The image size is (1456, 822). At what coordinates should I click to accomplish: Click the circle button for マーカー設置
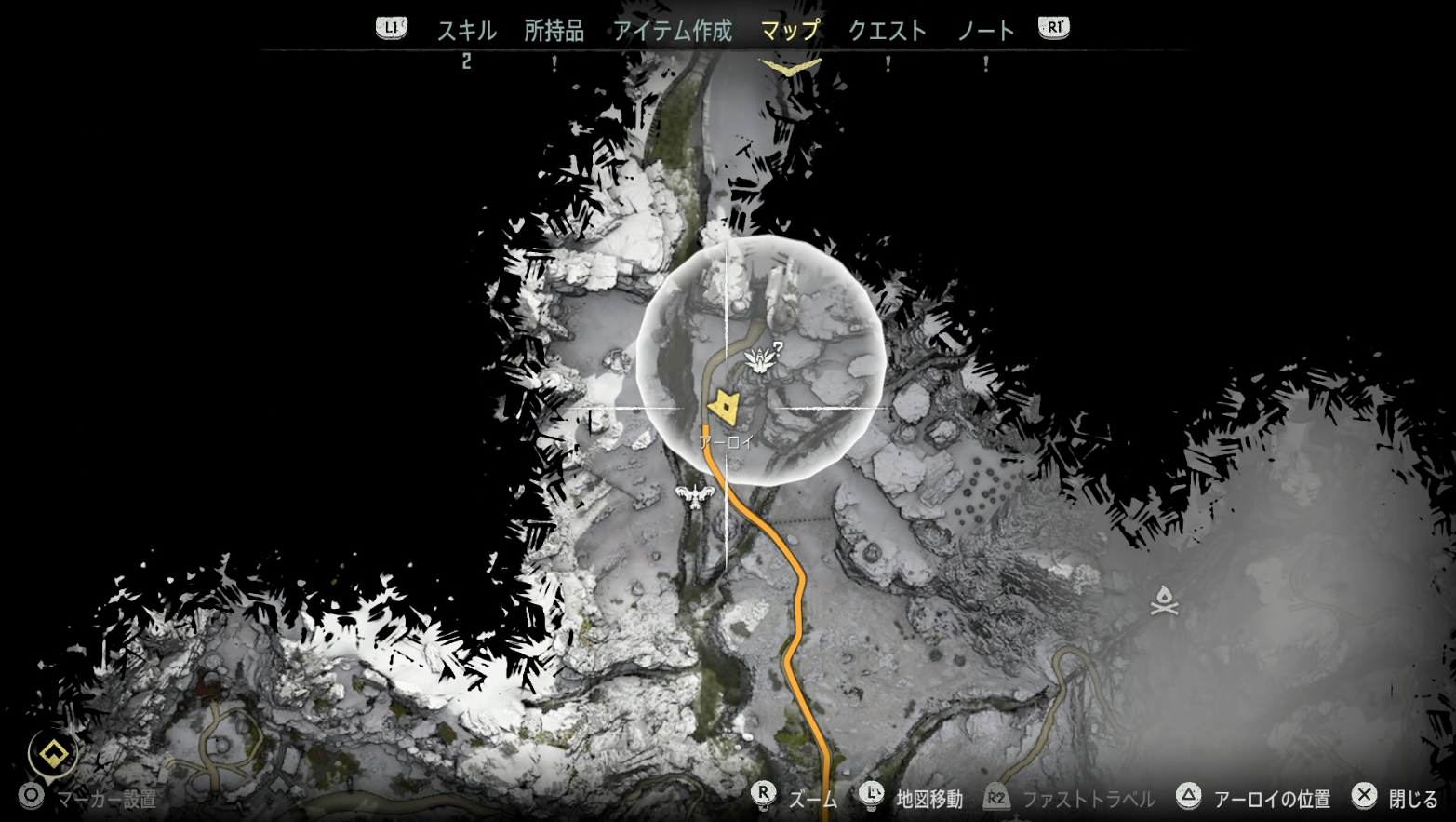pyautogui.click(x=32, y=797)
